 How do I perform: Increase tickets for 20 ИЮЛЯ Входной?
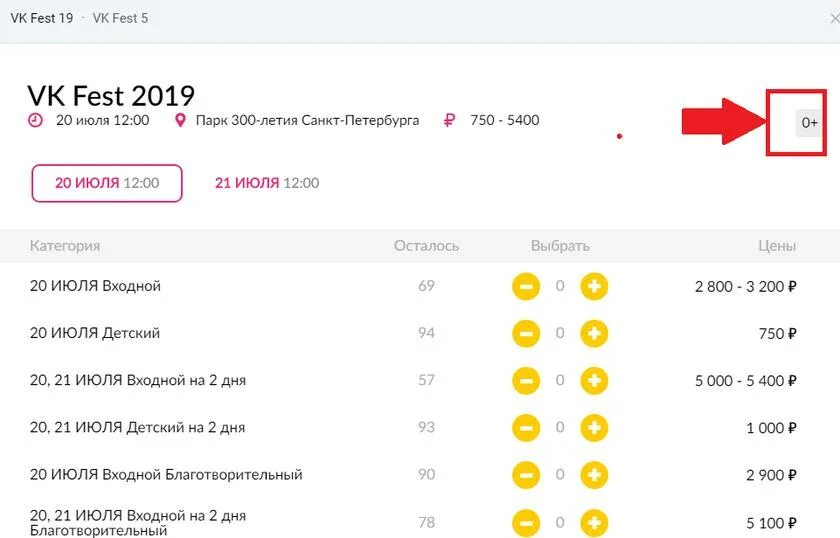click(594, 286)
